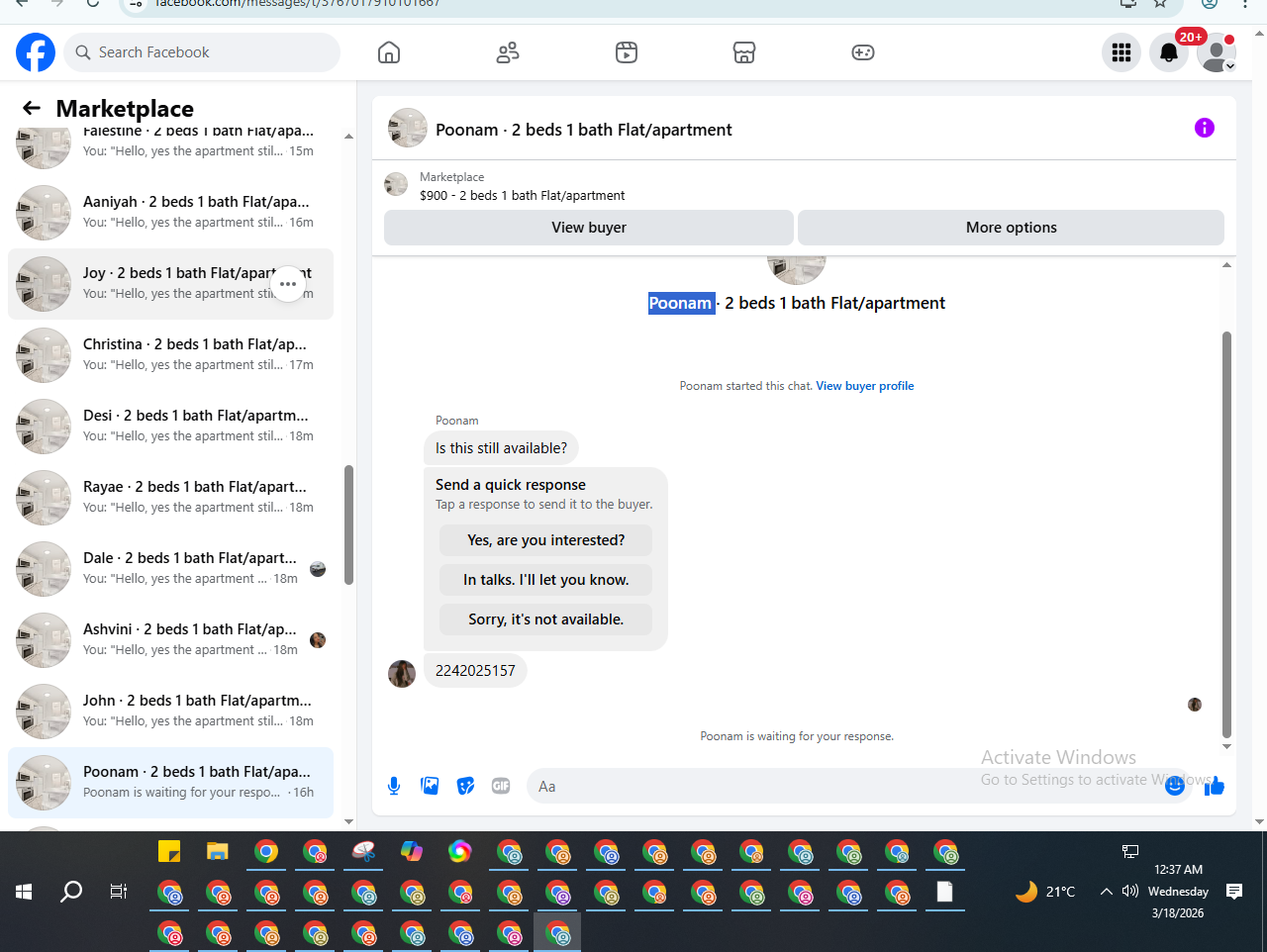The width and height of the screenshot is (1267, 952).
Task: Focus the Search Facebook field
Action: (x=202, y=52)
